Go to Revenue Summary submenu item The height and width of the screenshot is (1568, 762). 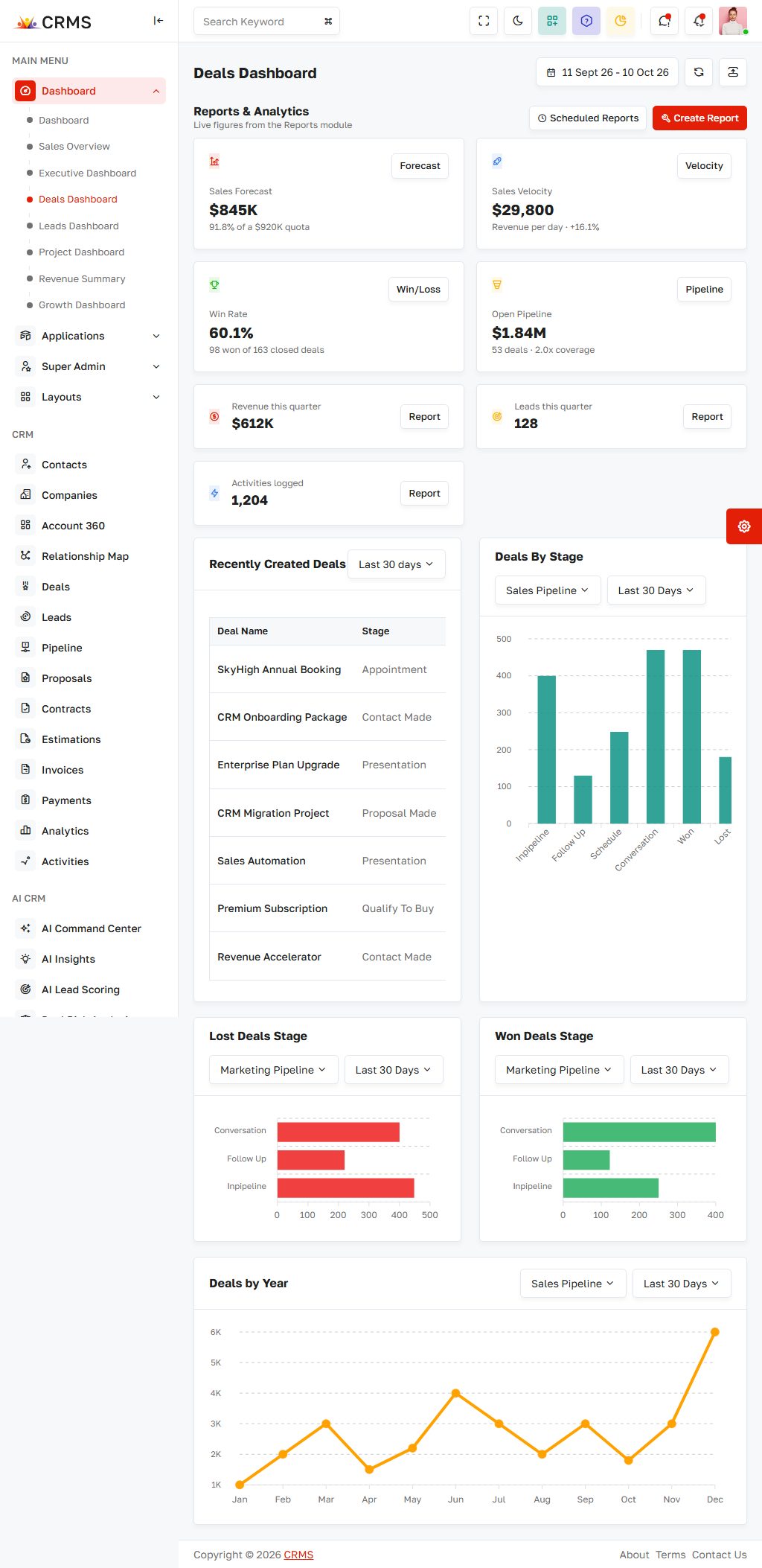coord(82,279)
